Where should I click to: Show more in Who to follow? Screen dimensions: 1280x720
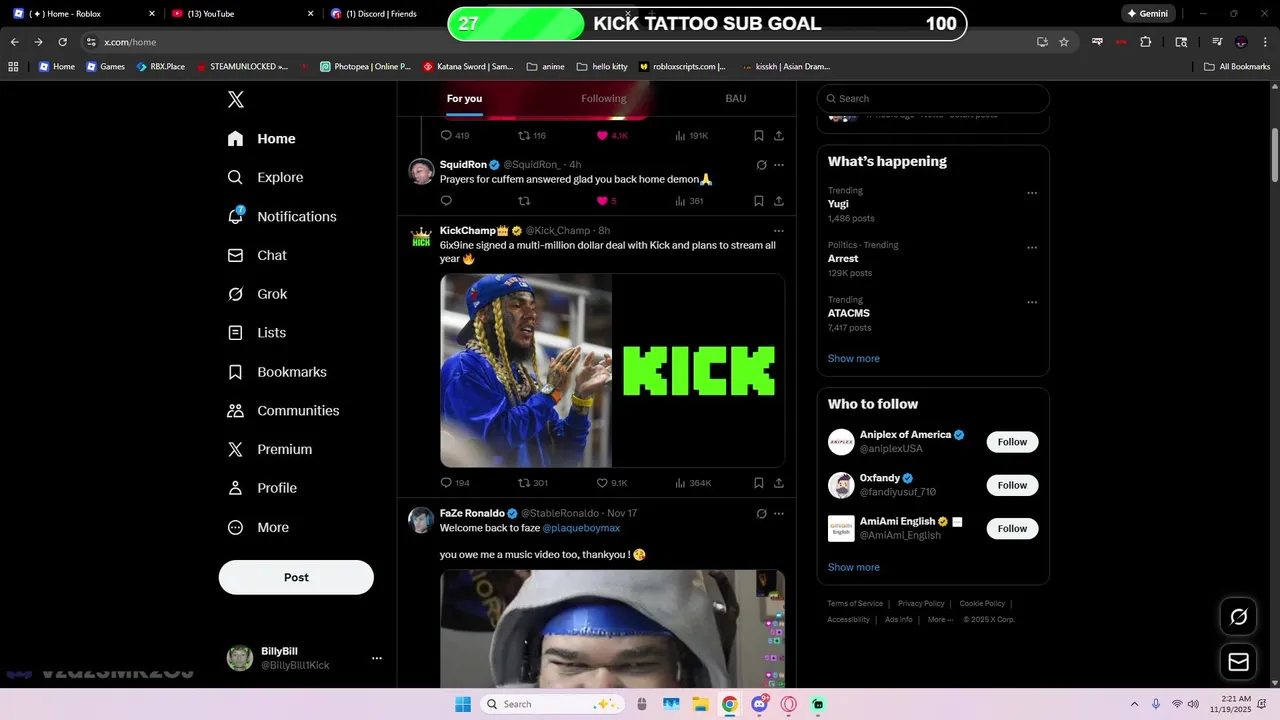click(854, 567)
